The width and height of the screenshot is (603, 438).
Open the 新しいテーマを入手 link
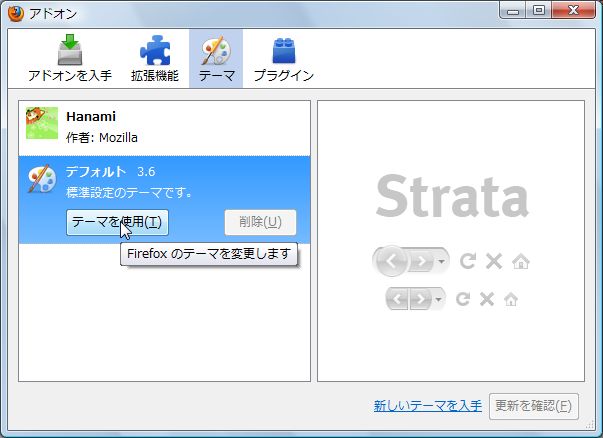point(428,406)
